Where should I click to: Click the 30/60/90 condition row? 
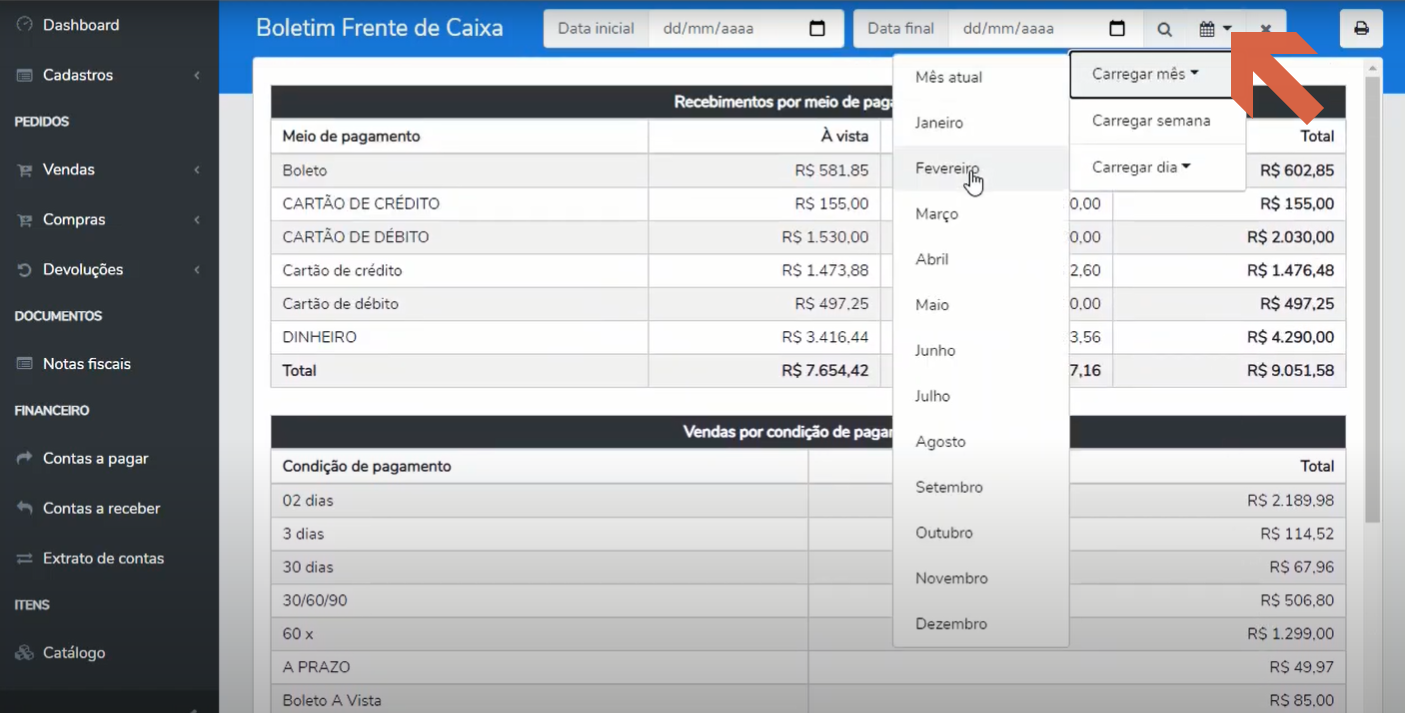click(808, 601)
